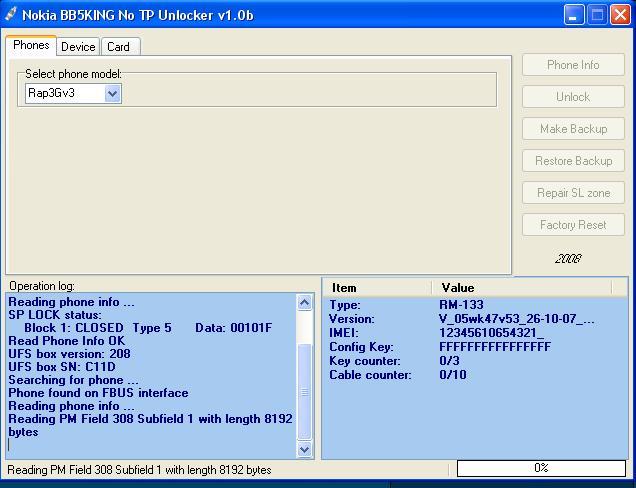636x488 pixels.
Task: Click the Factory Reset button
Action: (573, 225)
